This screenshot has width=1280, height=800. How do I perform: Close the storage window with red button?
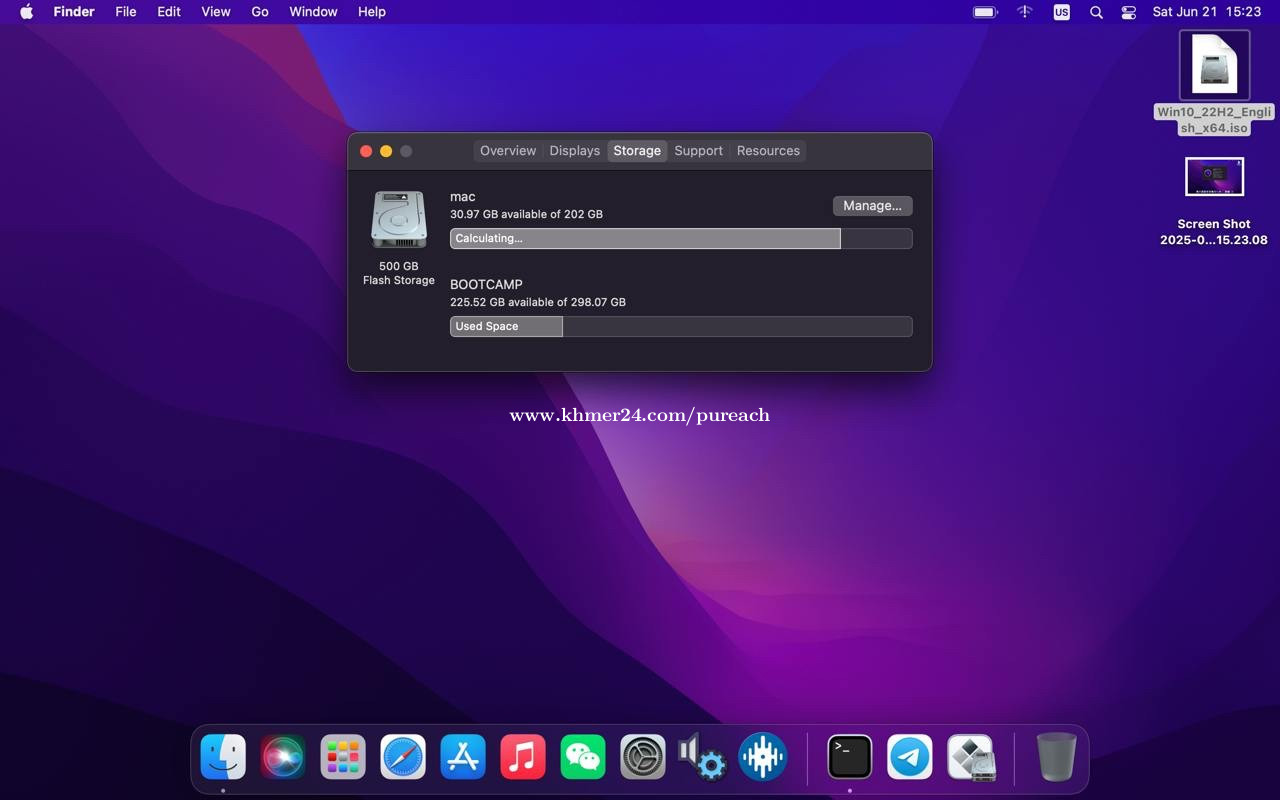366,151
